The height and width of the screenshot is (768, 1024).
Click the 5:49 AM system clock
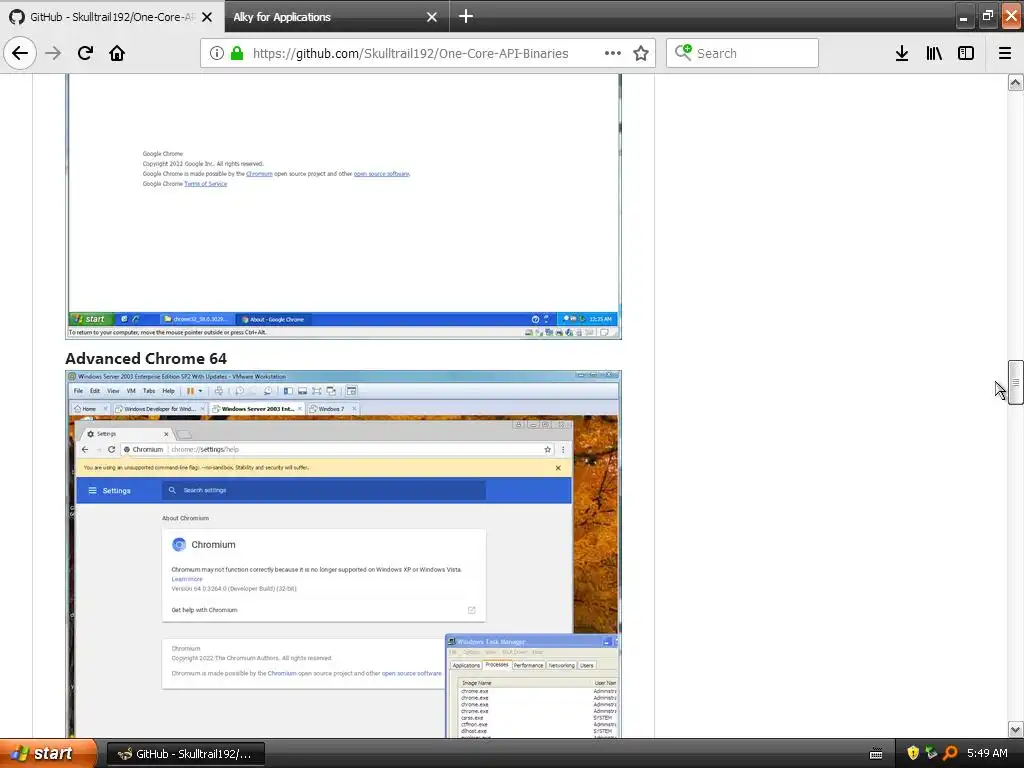(987, 753)
